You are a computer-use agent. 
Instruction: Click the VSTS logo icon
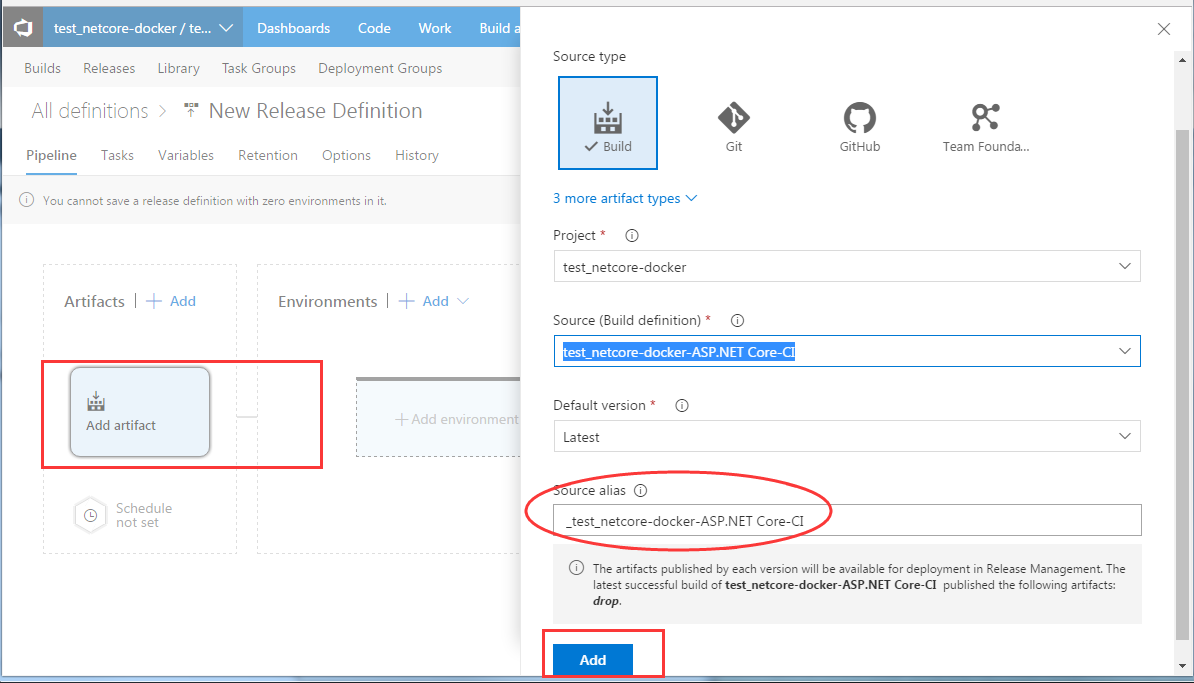tap(23, 28)
